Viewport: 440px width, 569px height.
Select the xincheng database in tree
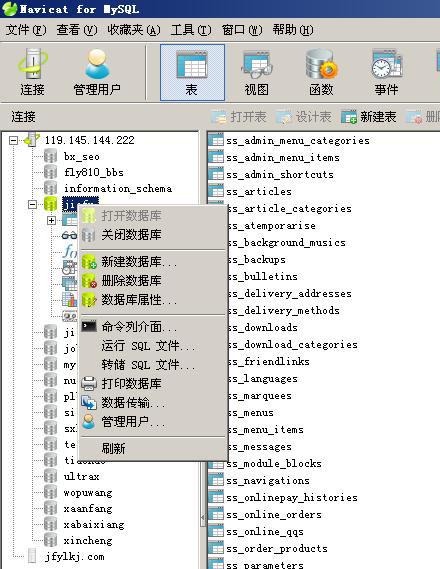pyautogui.click(x=88, y=541)
